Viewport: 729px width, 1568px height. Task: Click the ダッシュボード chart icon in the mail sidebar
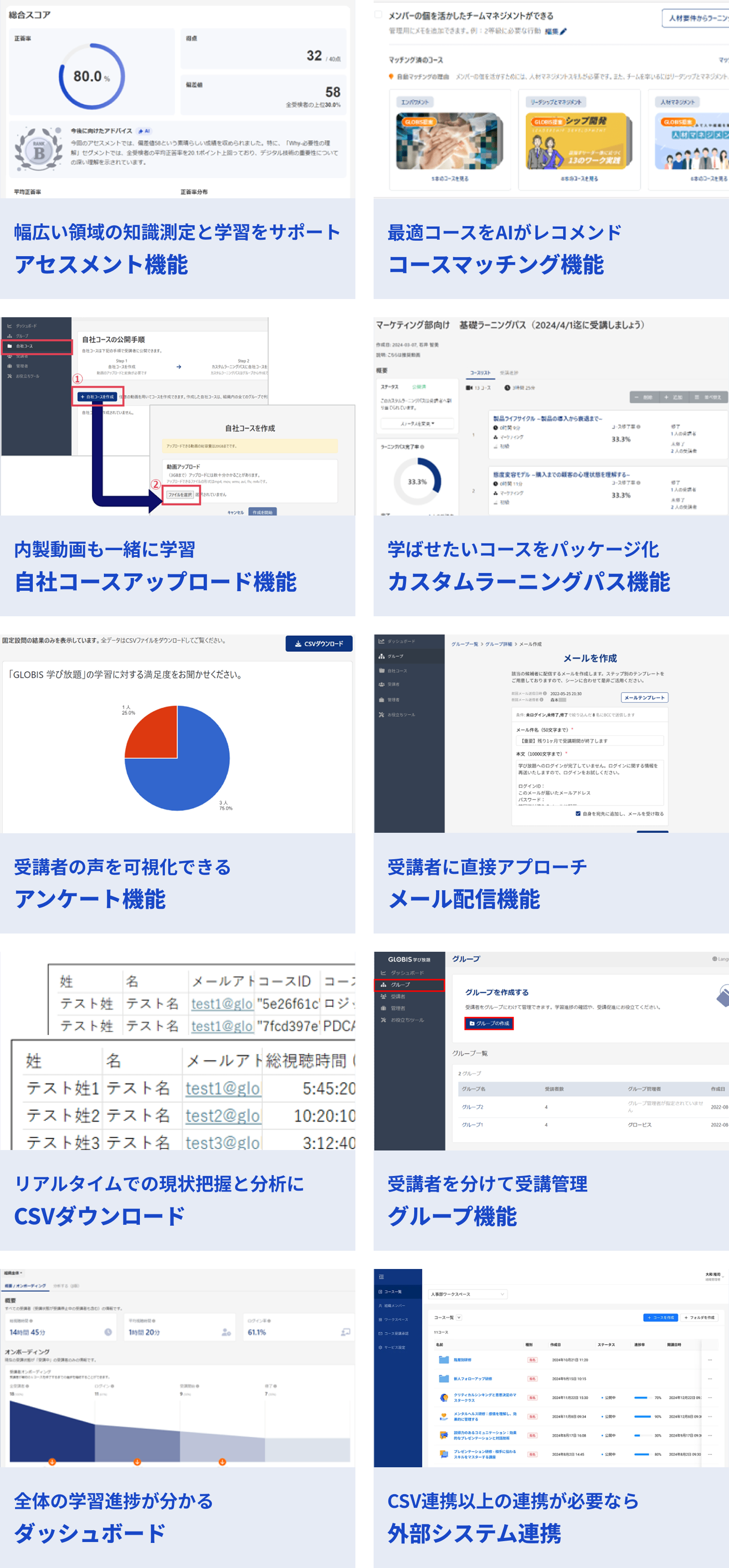click(x=381, y=641)
